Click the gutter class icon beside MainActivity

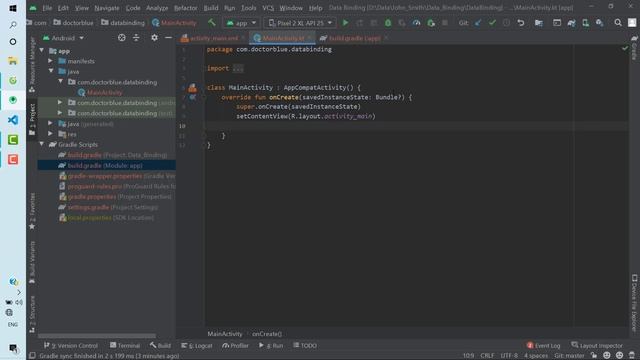pos(192,88)
